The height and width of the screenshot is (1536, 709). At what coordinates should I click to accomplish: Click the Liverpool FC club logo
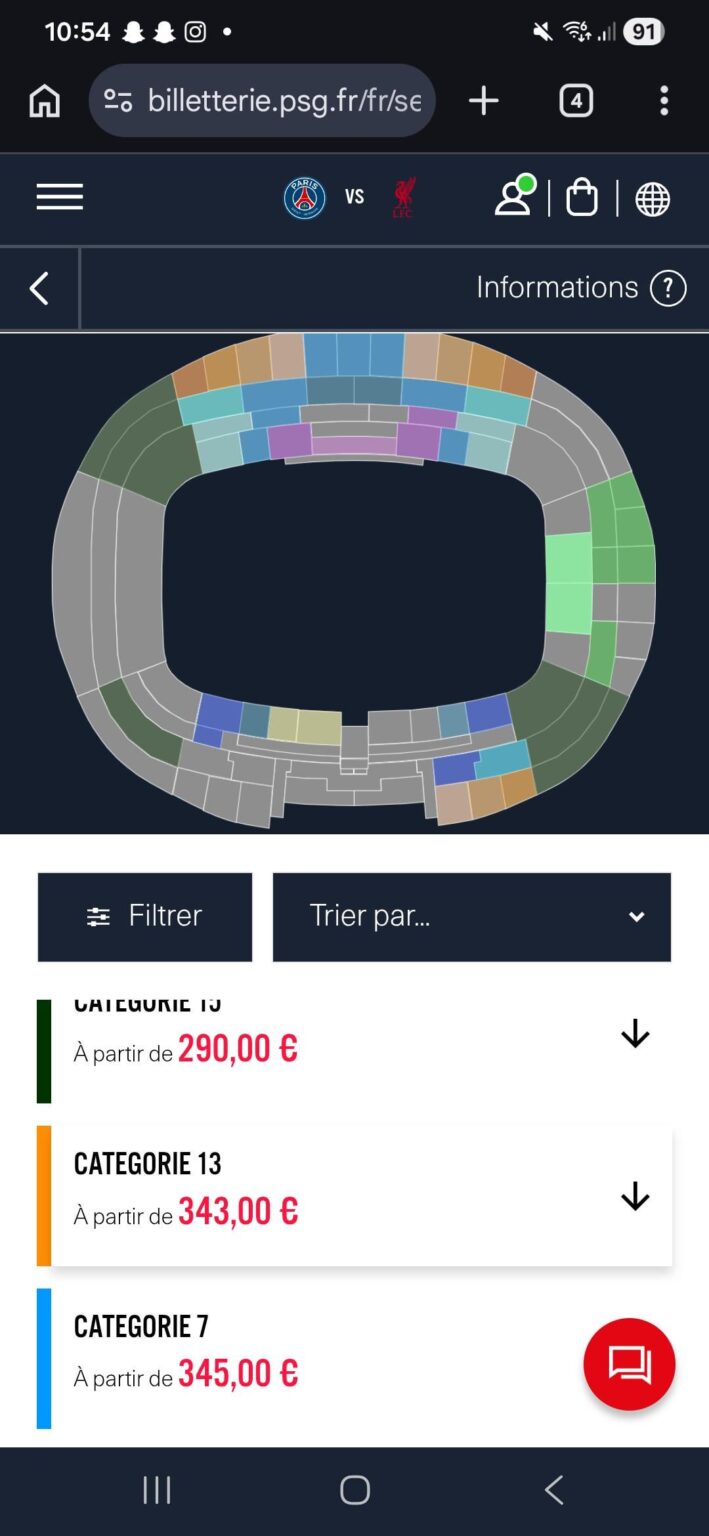click(402, 198)
